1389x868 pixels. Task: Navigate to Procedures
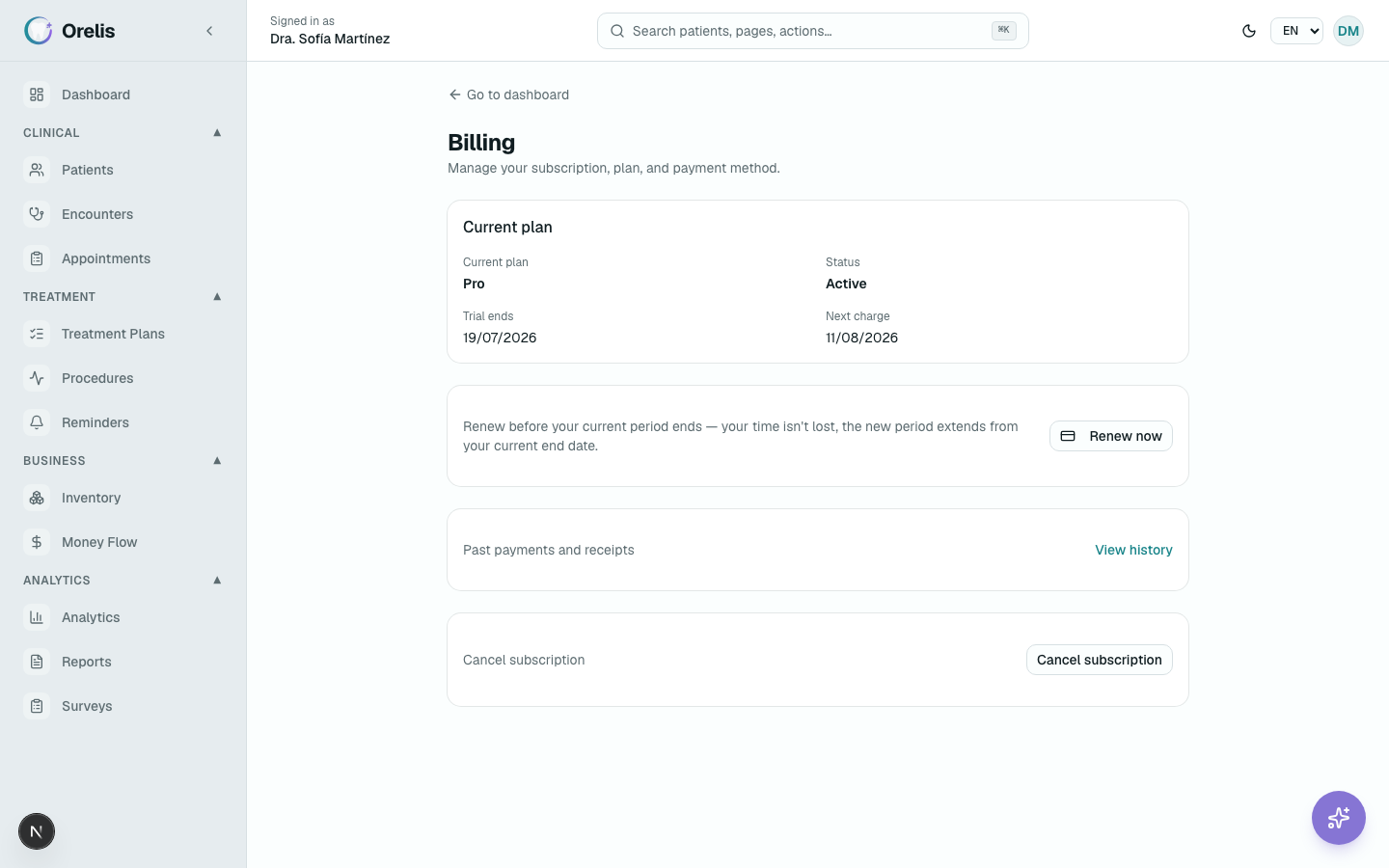pyautogui.click(x=123, y=378)
